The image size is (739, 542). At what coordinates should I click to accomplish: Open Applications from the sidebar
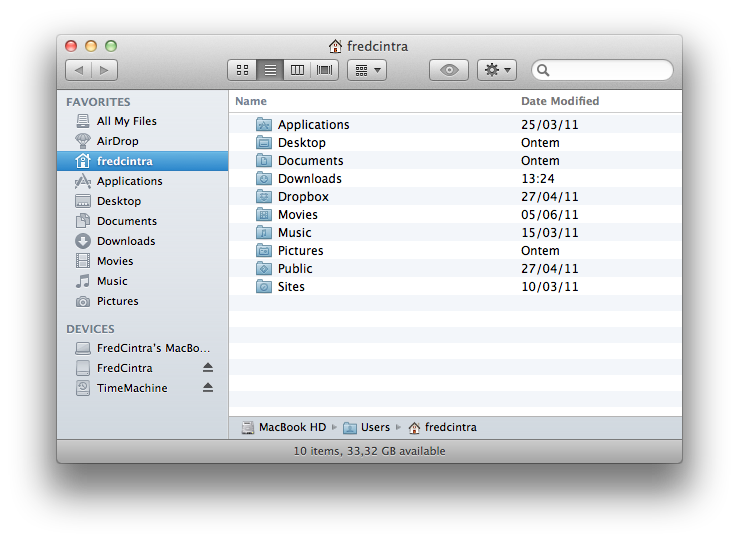coord(142,181)
